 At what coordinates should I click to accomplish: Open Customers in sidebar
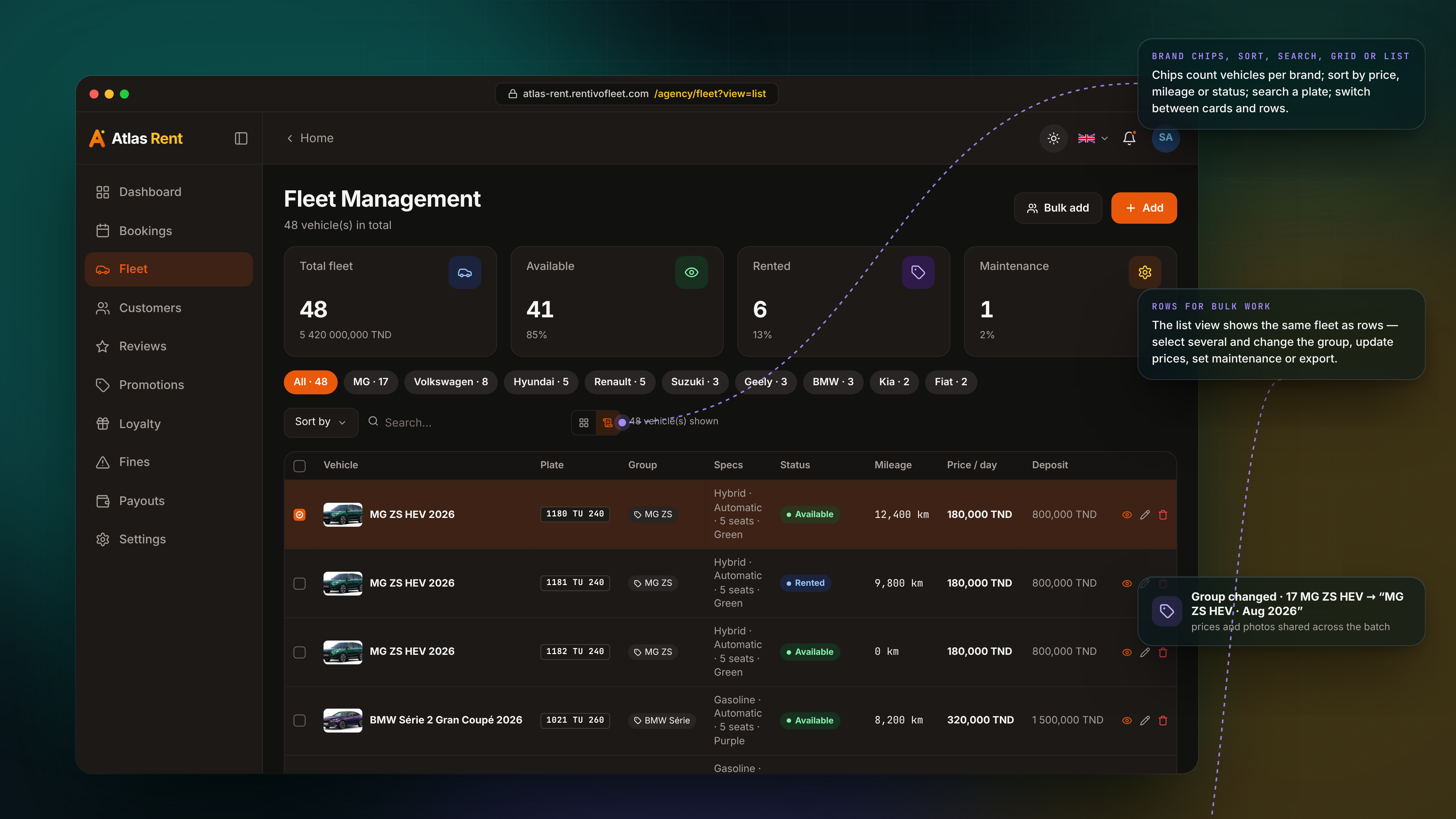click(168, 308)
